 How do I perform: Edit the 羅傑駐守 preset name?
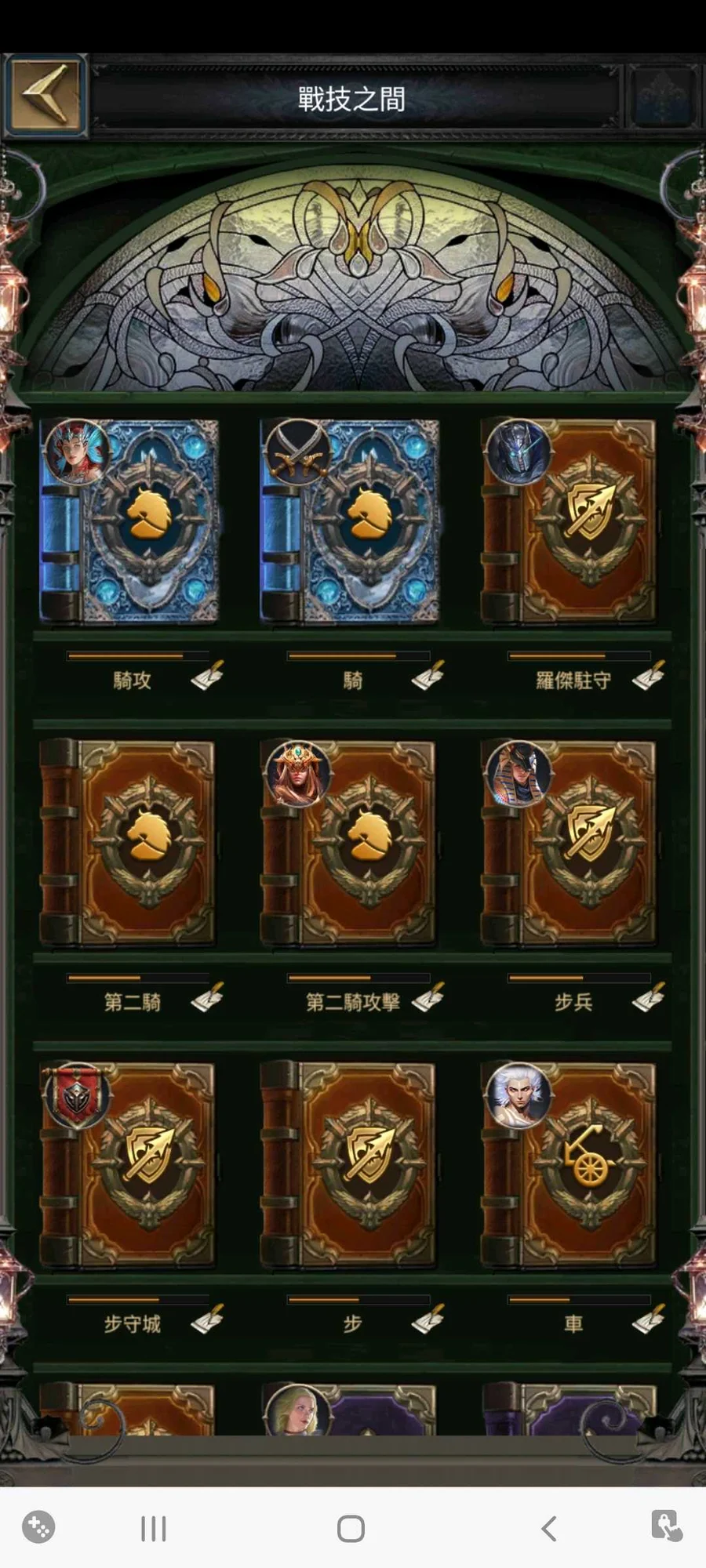click(649, 675)
